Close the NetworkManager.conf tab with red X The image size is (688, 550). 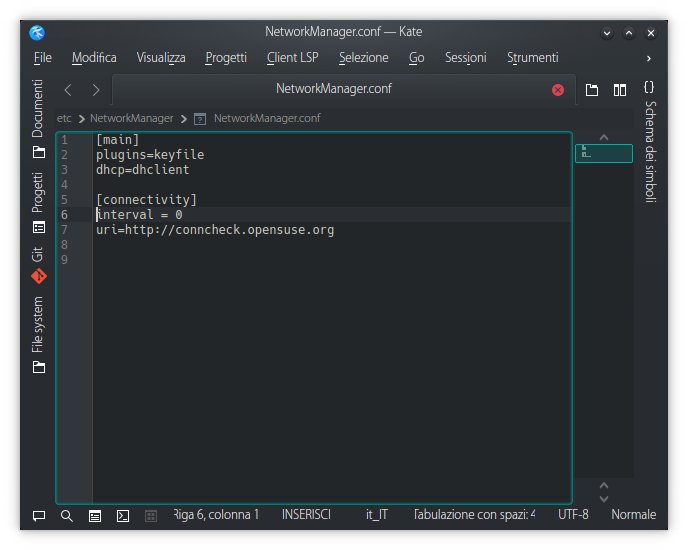point(558,90)
